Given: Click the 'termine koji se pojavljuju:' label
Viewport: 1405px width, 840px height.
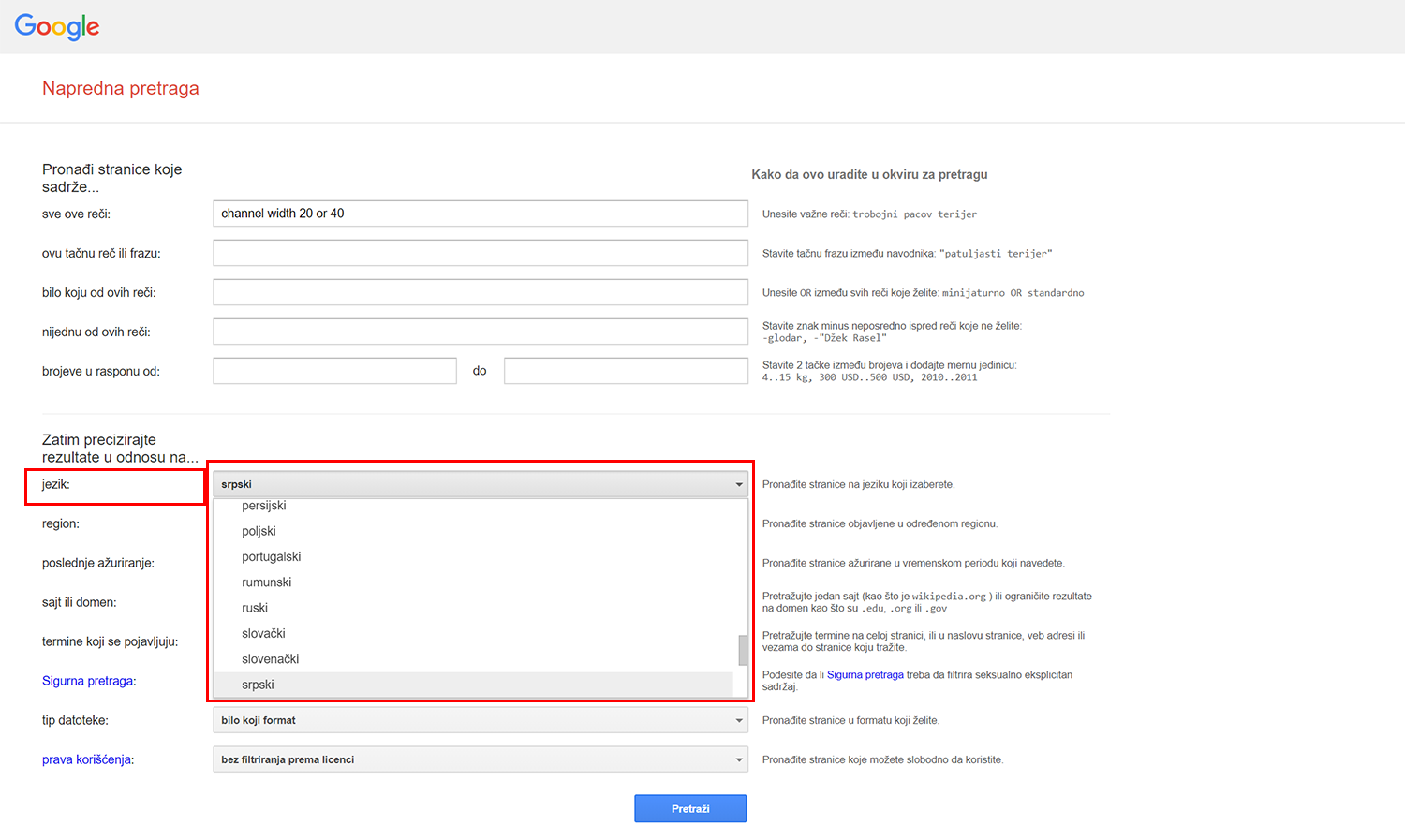Looking at the screenshot, I should tap(110, 641).
